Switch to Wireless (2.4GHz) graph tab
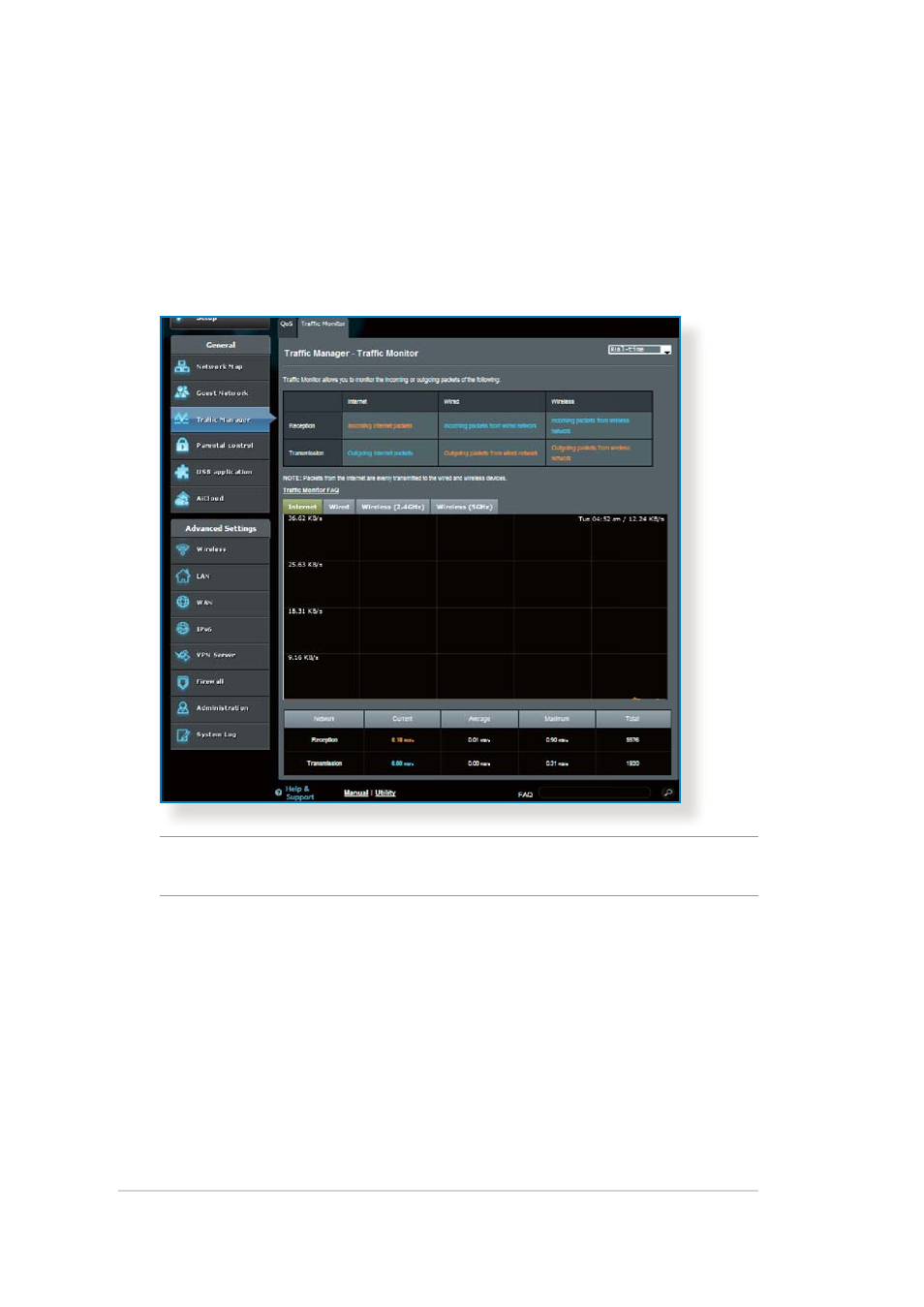The height and width of the screenshot is (1307, 924). point(392,506)
